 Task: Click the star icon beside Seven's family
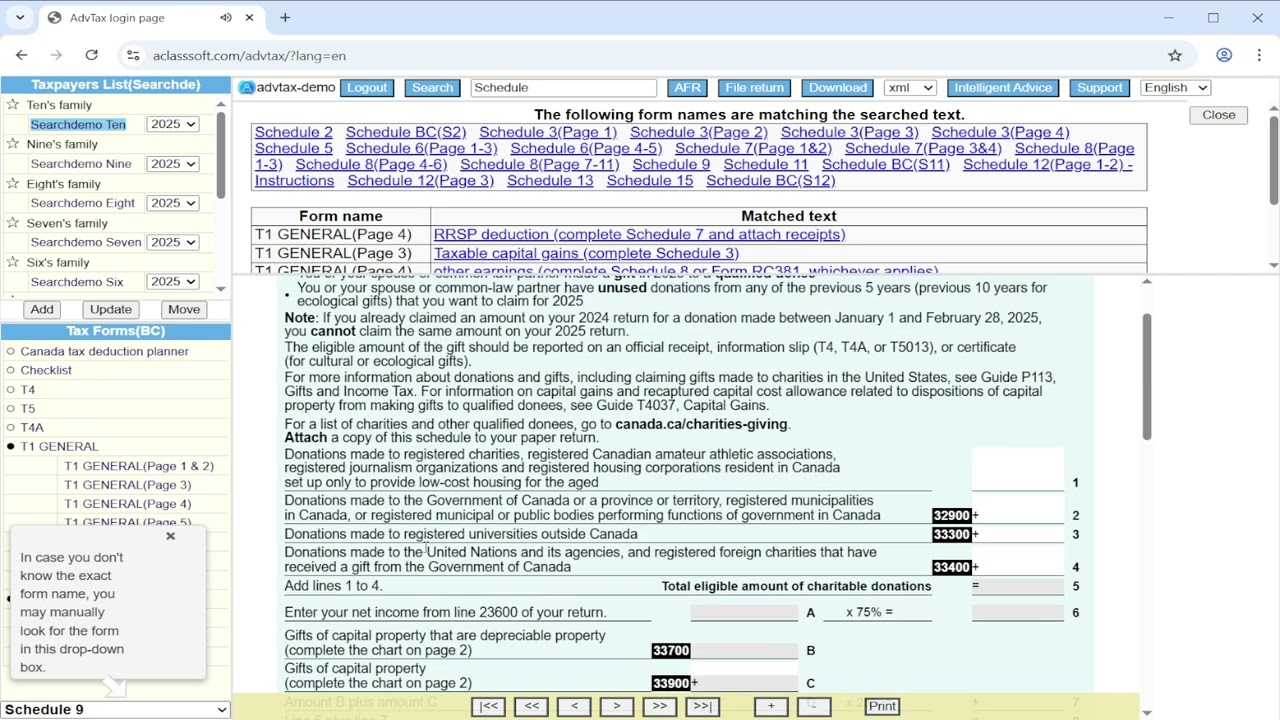pos(13,223)
